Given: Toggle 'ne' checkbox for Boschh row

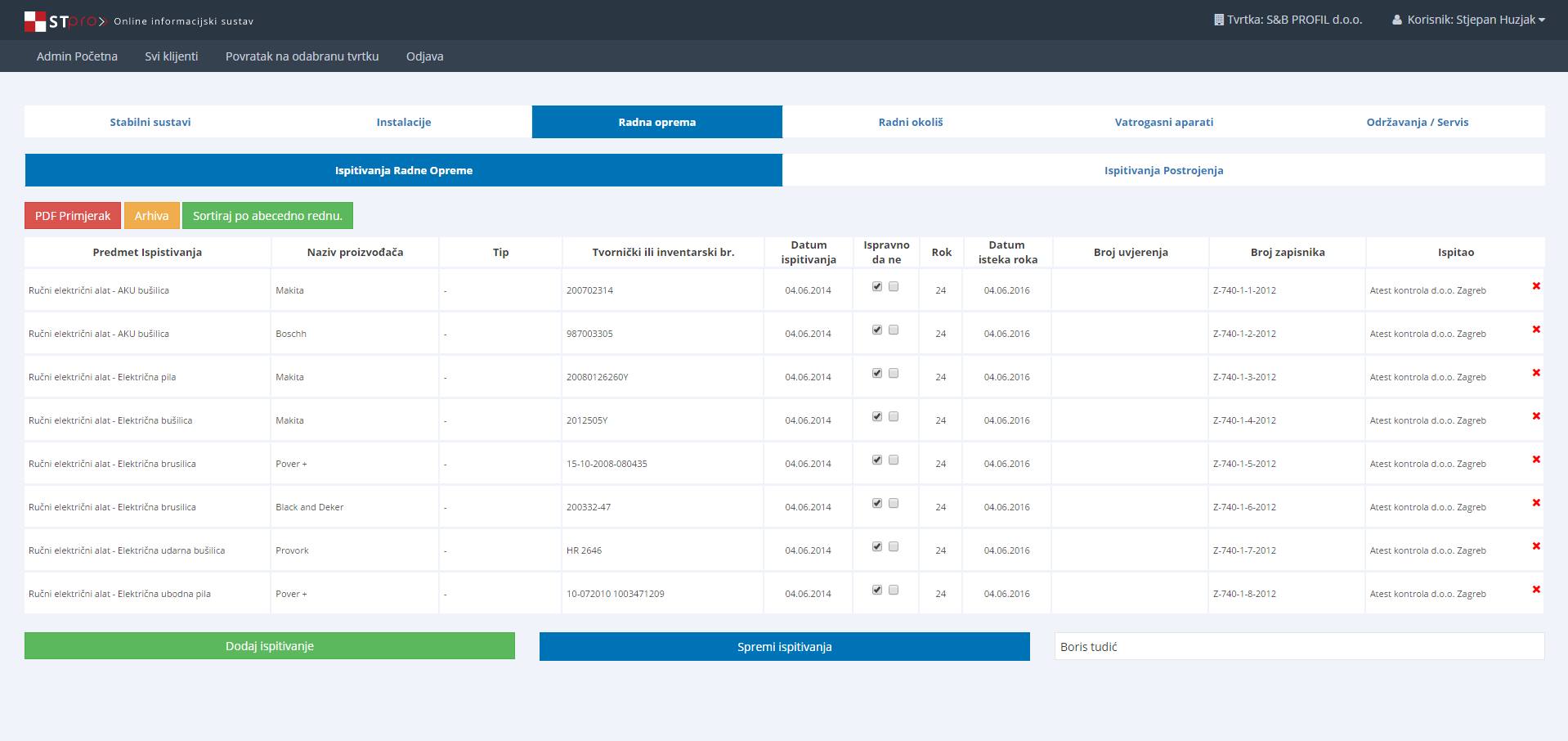Looking at the screenshot, I should click(894, 330).
